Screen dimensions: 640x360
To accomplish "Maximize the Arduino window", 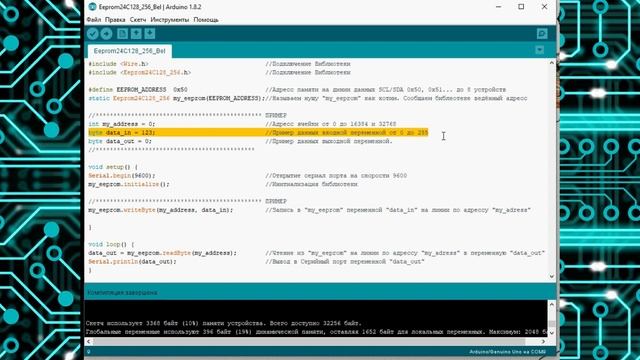I will 521,7.
